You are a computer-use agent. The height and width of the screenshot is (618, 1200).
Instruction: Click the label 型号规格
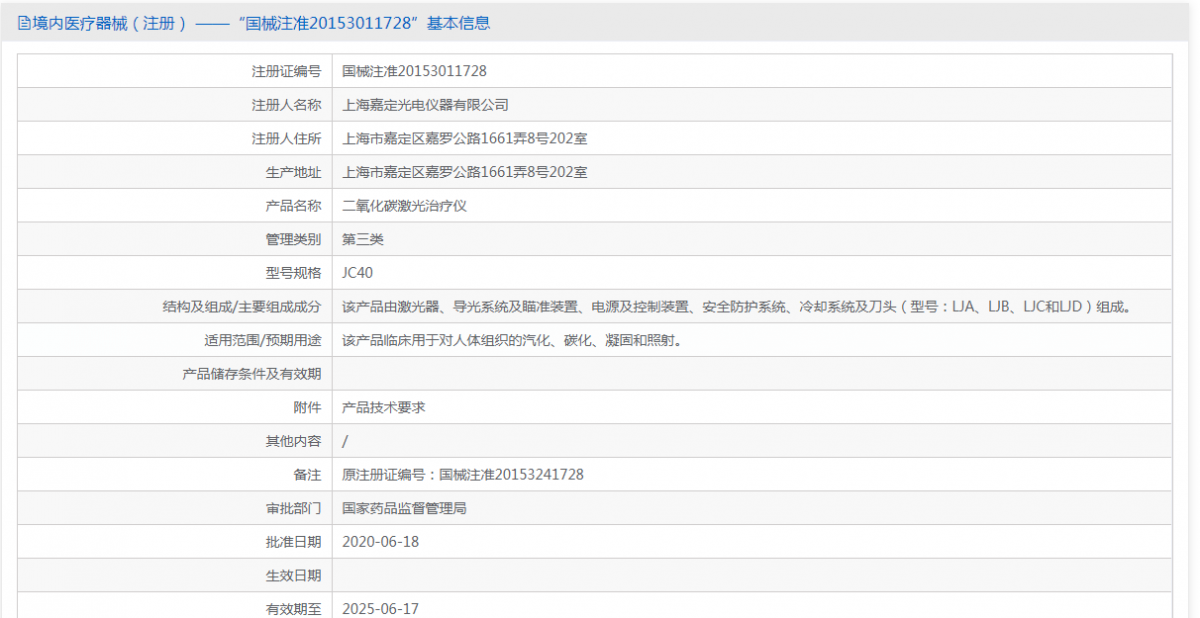point(293,273)
